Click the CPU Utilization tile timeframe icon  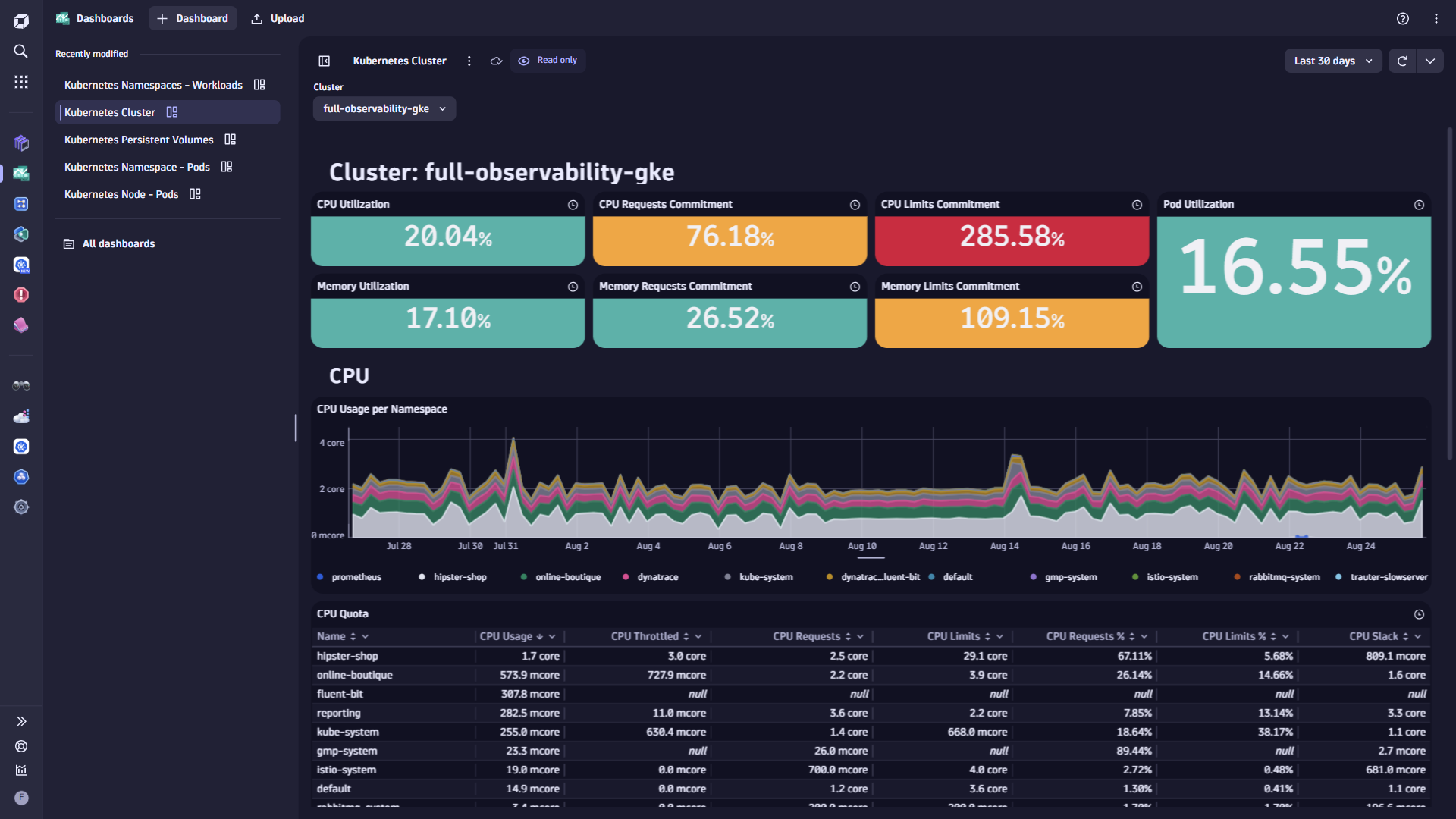(573, 205)
